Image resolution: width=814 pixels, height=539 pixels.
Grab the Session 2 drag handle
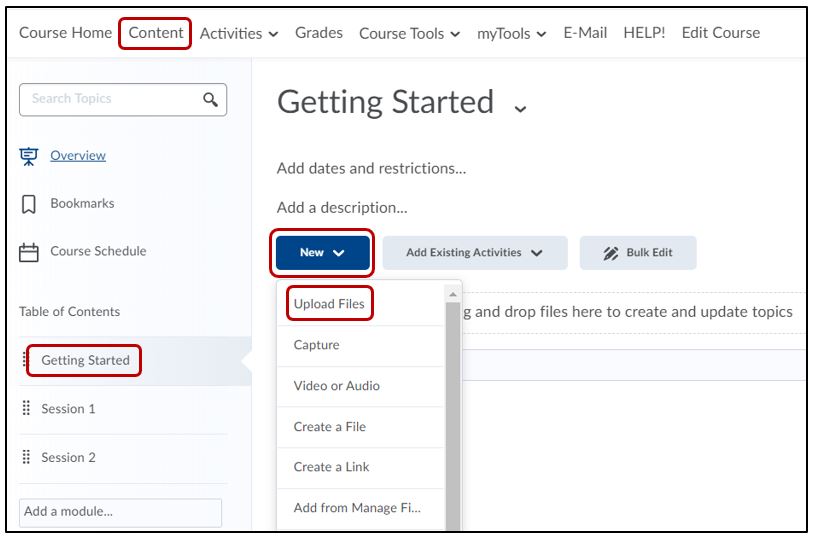click(26, 458)
